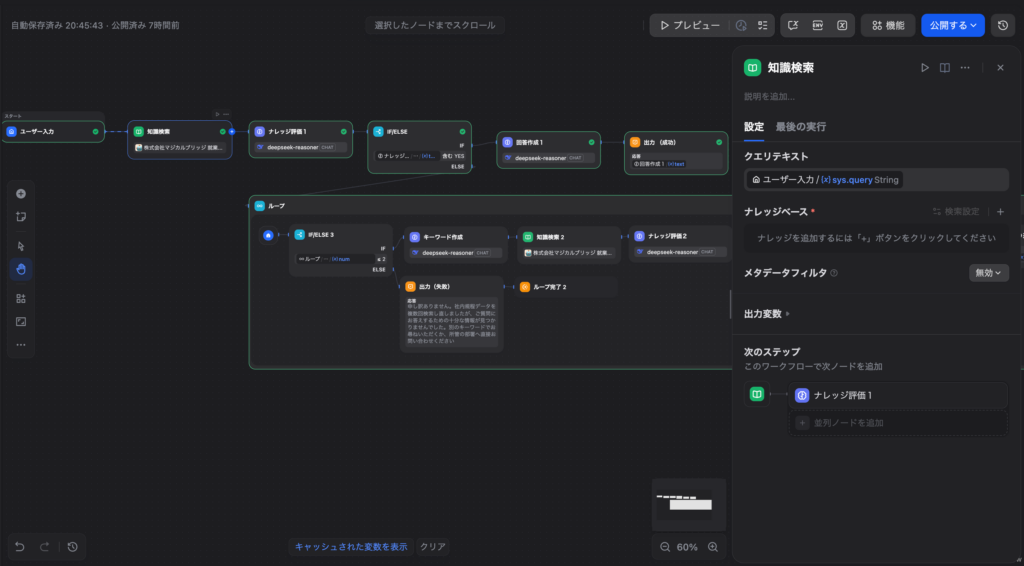Open the 公開する publish dropdown
Viewport: 1024px width, 566px height.
click(x=953, y=25)
